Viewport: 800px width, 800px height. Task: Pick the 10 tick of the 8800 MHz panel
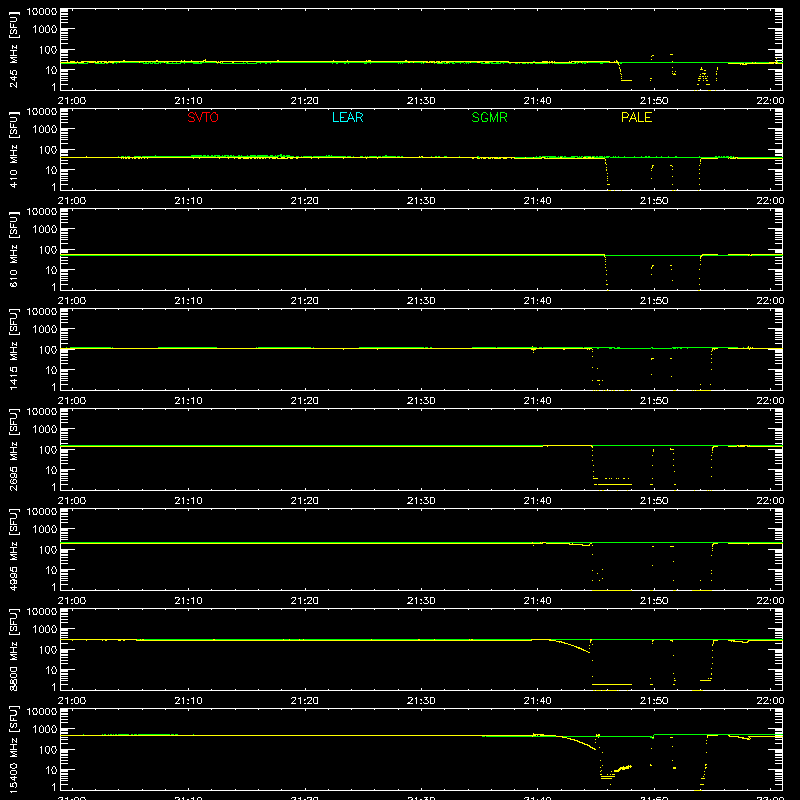pos(51,670)
